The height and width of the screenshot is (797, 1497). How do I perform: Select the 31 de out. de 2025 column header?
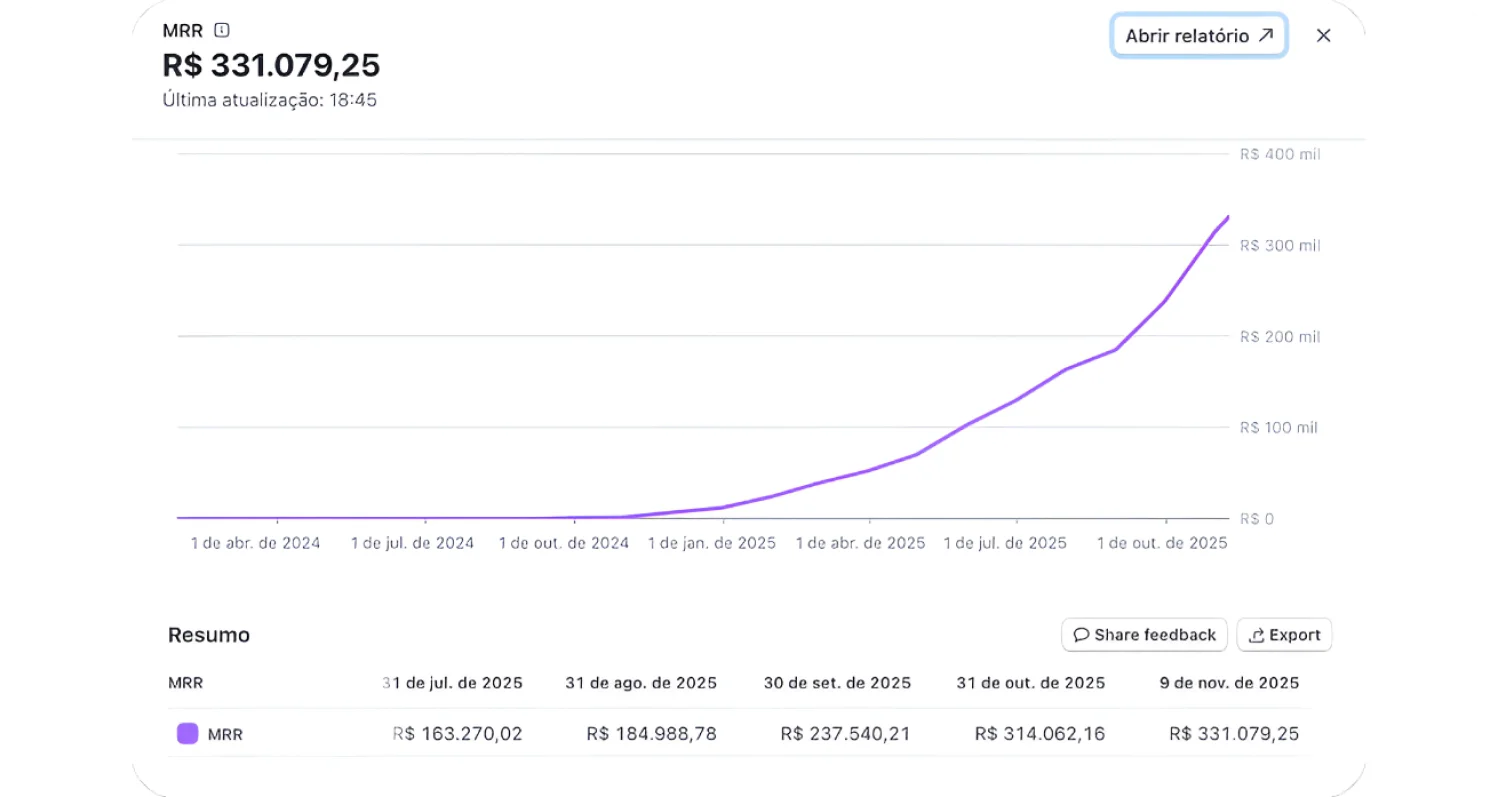point(1031,683)
